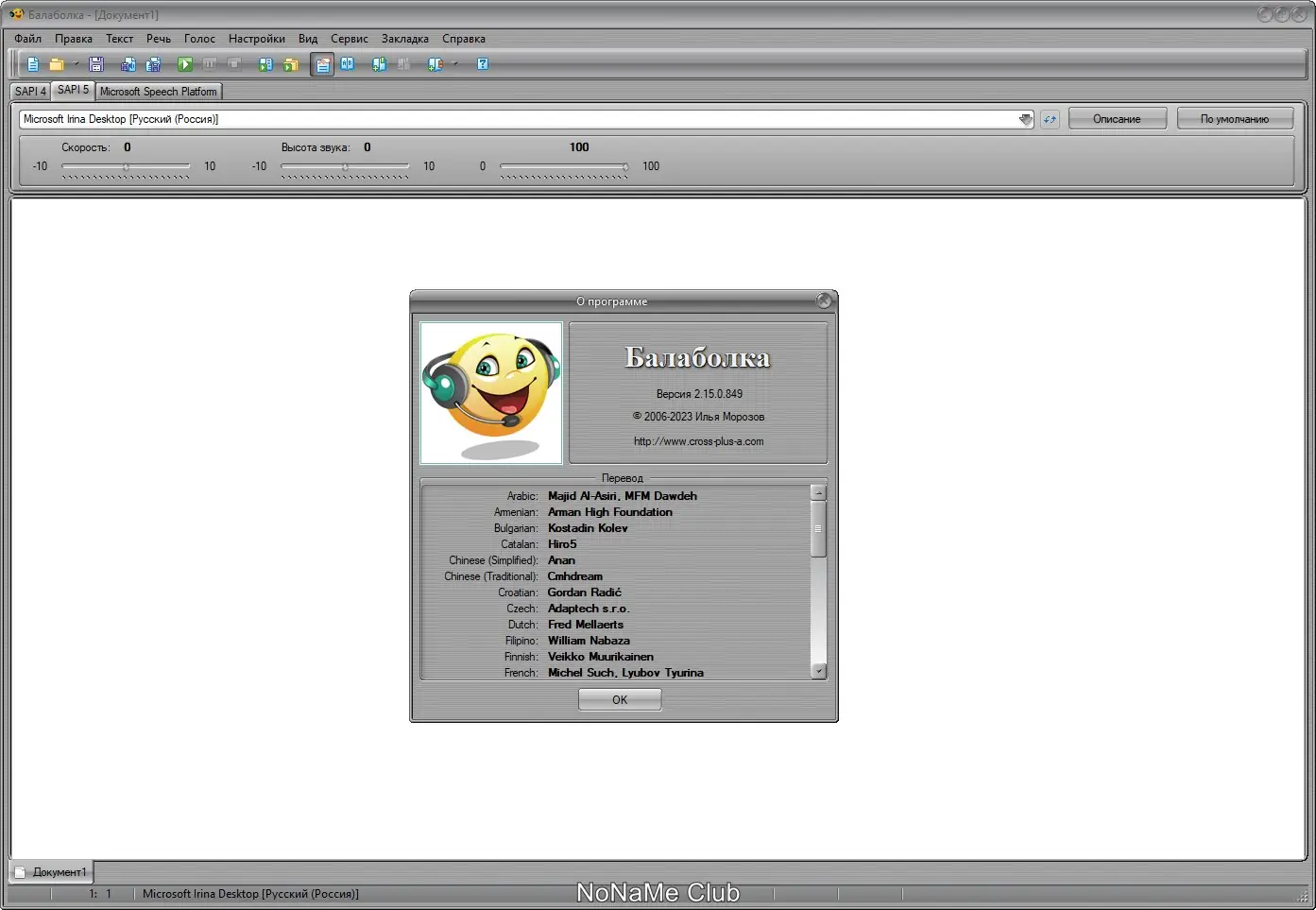Screen dimensions: 1316x910
Task: Click translator name Arman High Foundation
Action: (610, 512)
